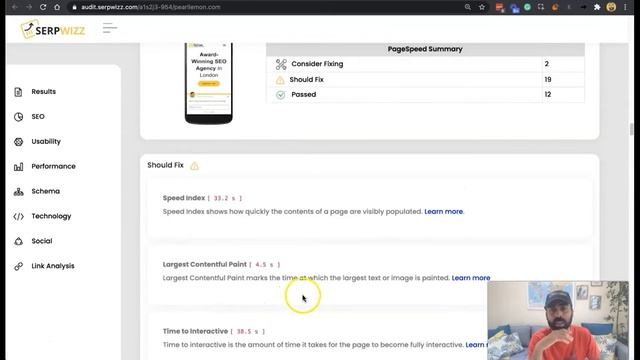The height and width of the screenshot is (360, 640).
Task: Bookmark this page with the star
Action: pos(482,7)
